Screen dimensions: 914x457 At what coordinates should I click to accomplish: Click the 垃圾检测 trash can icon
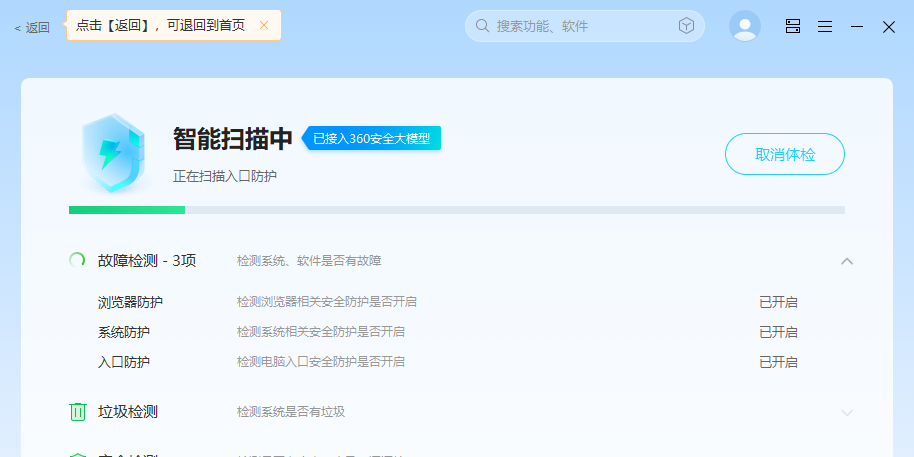coord(77,412)
